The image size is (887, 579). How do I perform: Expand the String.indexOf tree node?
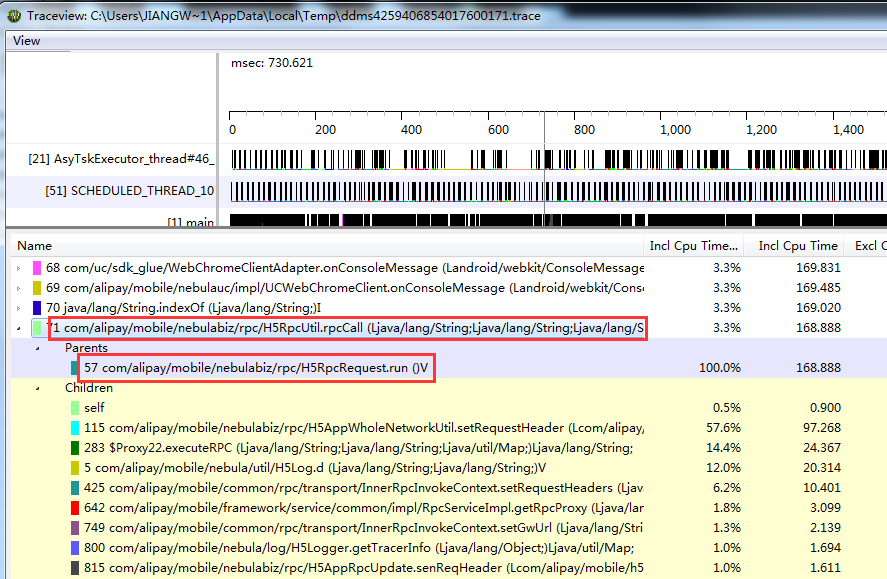18,308
